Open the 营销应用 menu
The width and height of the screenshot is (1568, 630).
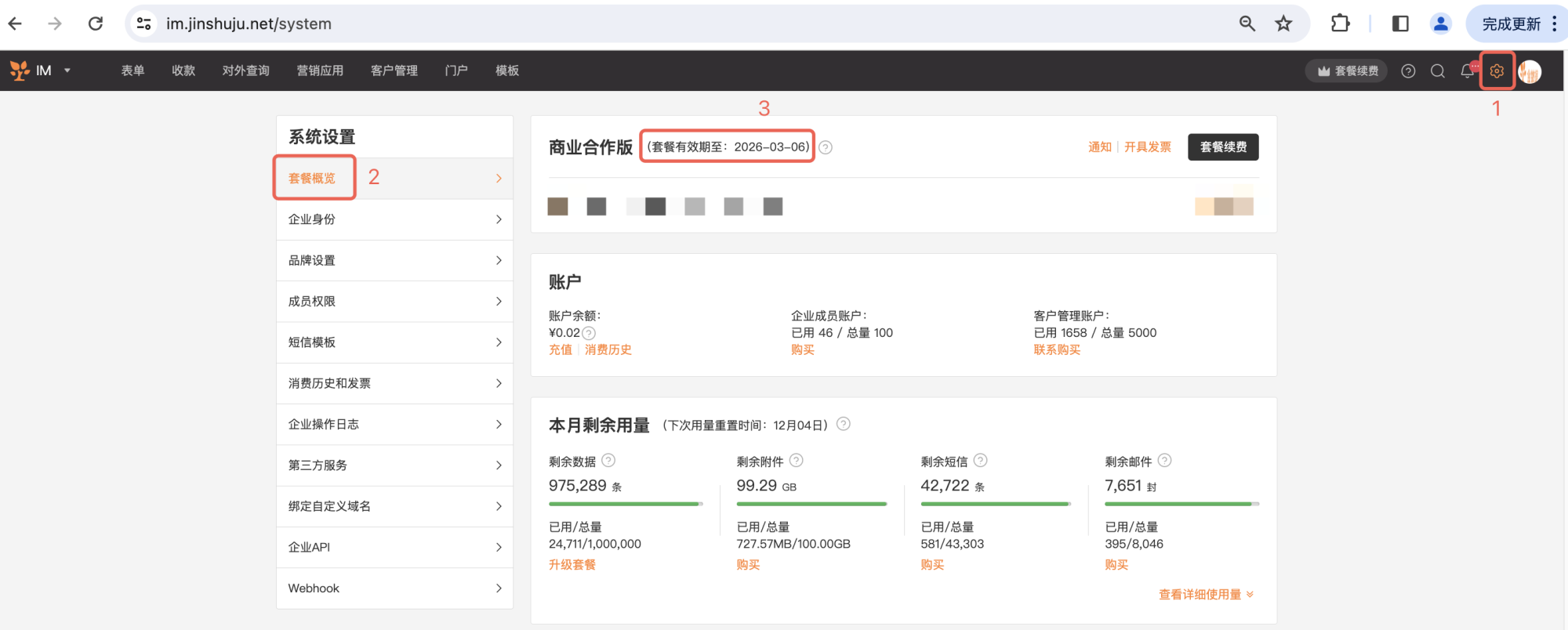tap(320, 71)
